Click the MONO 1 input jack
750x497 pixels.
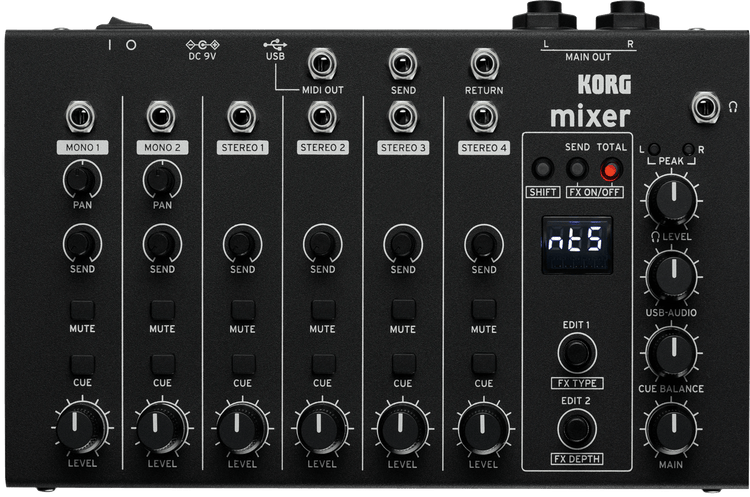point(80,116)
